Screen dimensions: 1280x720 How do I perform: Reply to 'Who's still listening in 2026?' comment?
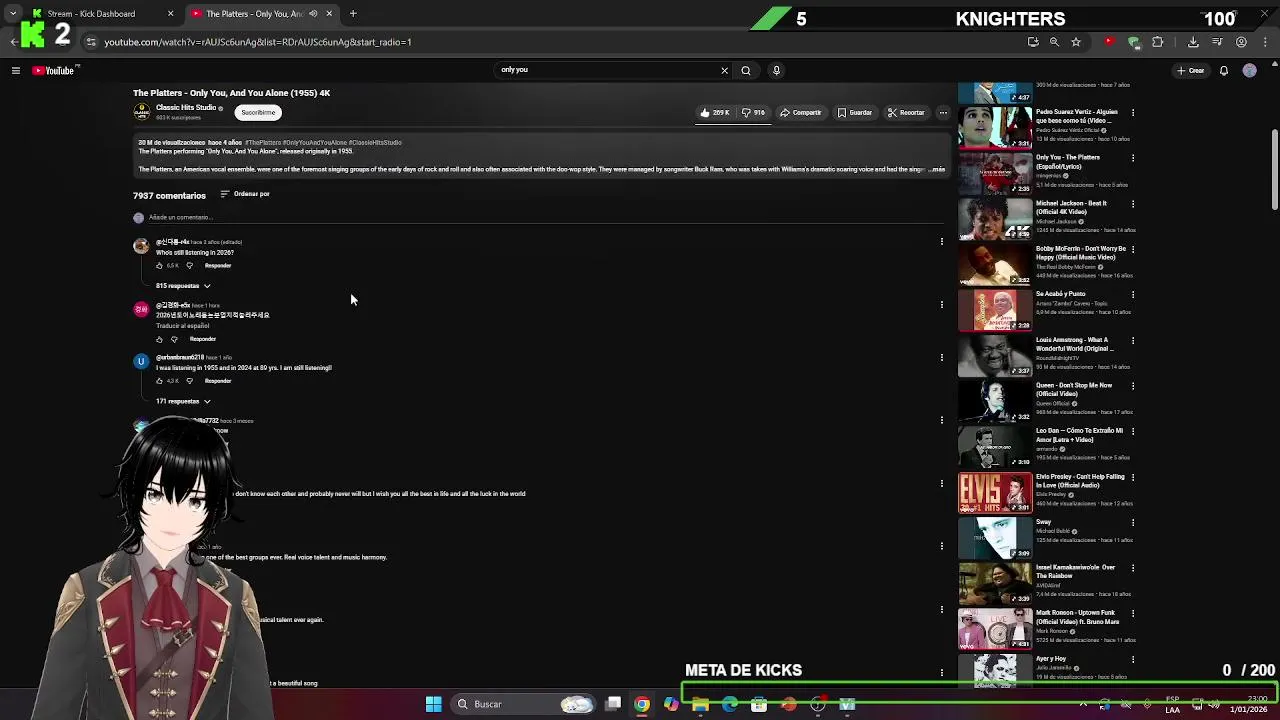(218, 265)
